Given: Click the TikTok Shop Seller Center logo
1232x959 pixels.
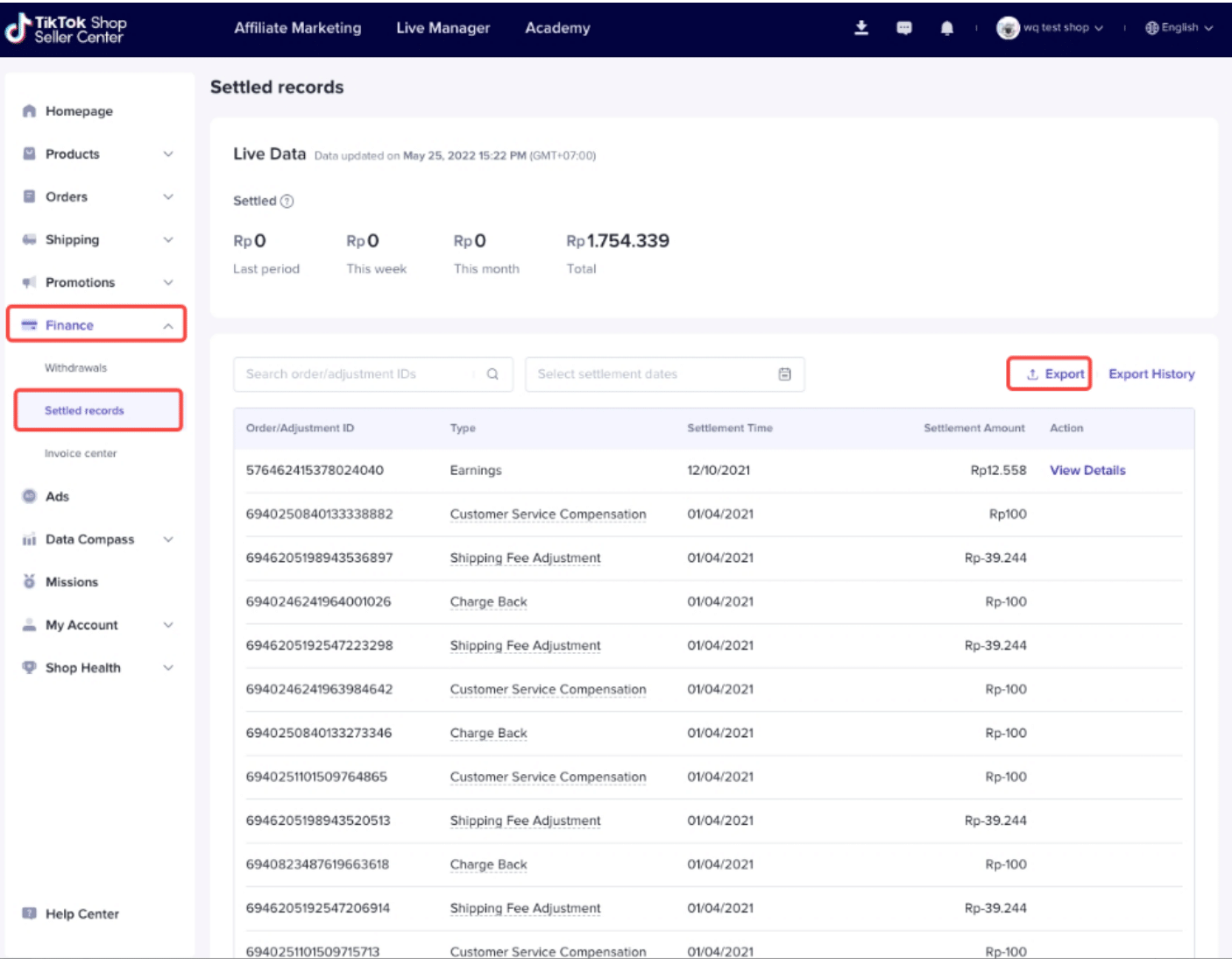Looking at the screenshot, I should tap(67, 29).
